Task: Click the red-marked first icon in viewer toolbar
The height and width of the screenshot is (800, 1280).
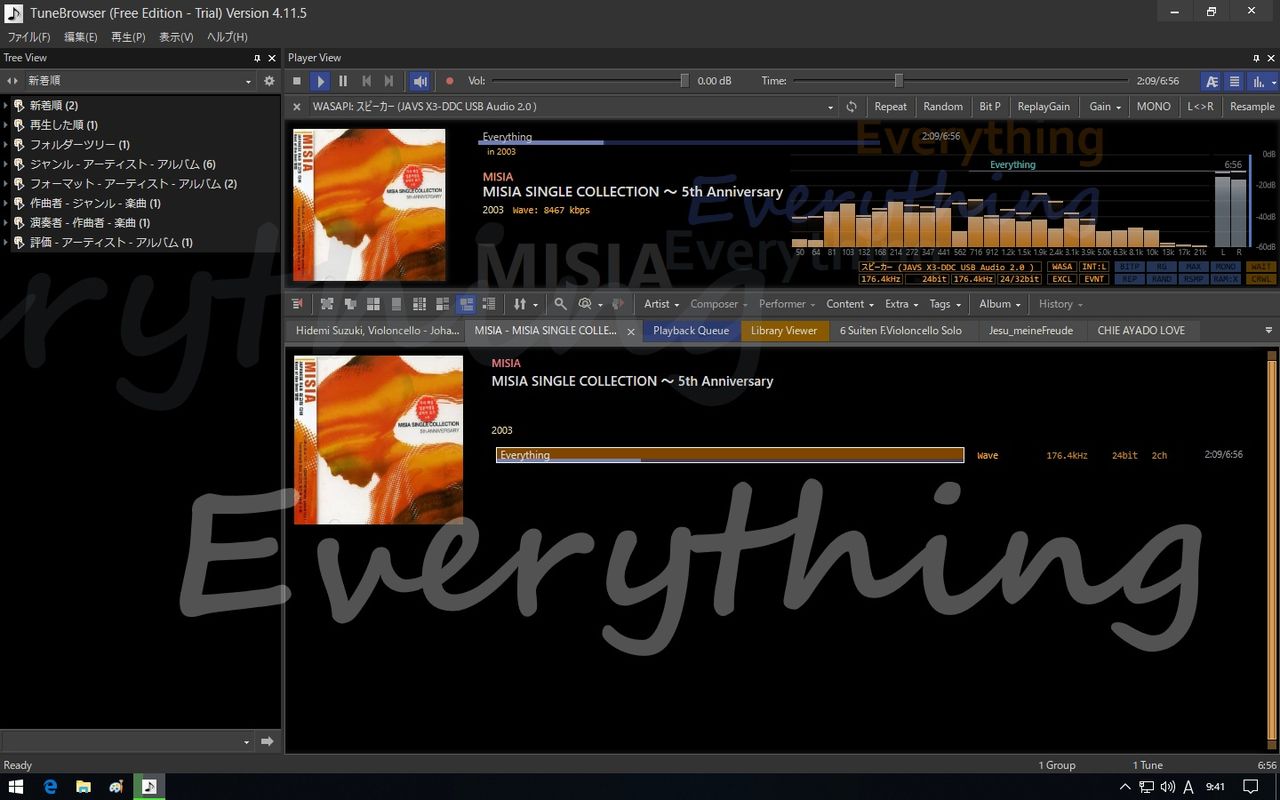Action: click(297, 304)
